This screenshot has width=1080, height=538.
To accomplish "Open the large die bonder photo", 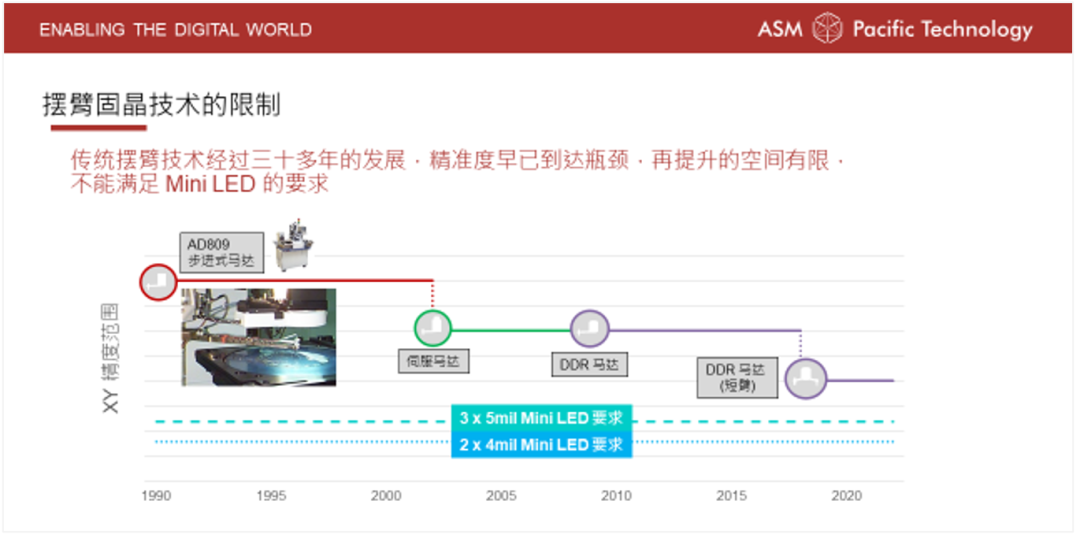I will coord(258,337).
